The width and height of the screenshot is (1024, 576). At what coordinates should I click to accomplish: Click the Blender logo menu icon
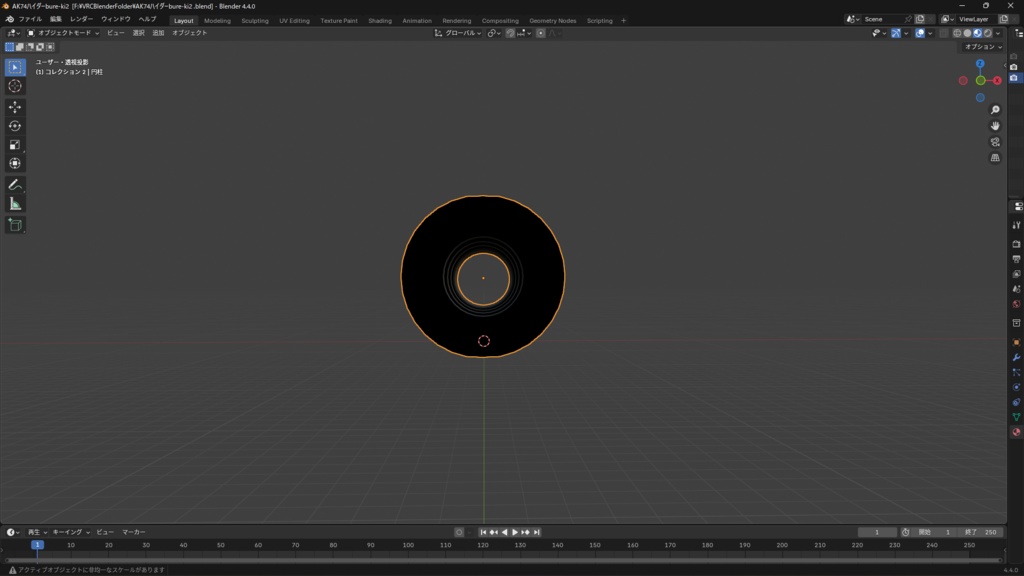click(x=9, y=20)
